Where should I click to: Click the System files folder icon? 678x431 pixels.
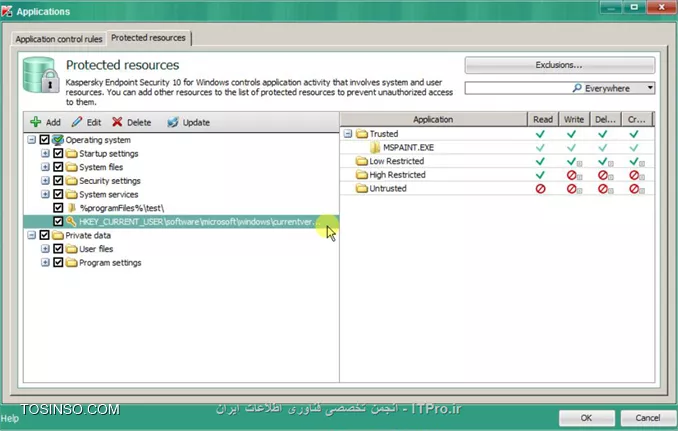(x=72, y=167)
